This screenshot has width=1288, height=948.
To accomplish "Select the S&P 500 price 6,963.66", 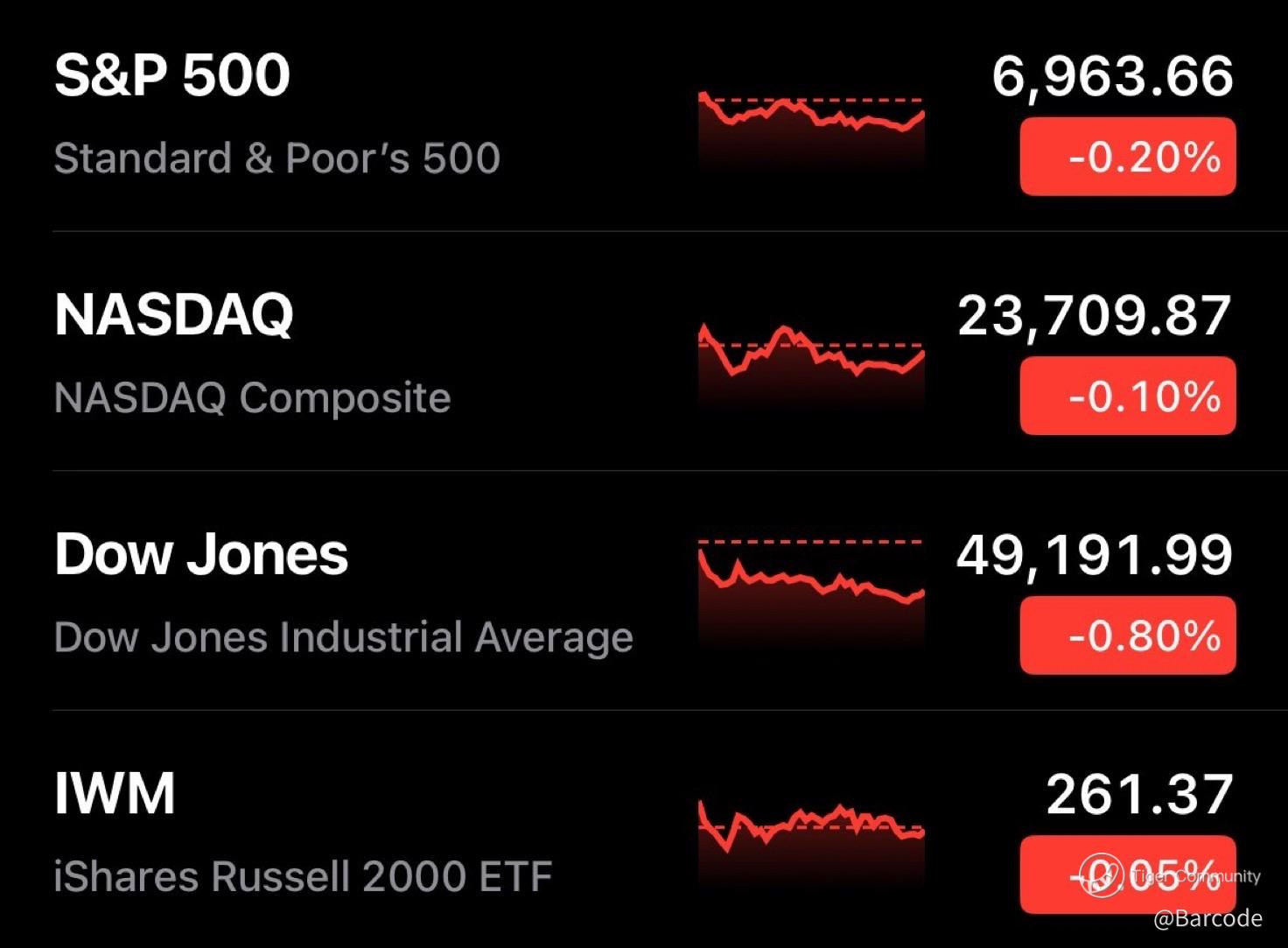I will (x=1112, y=76).
